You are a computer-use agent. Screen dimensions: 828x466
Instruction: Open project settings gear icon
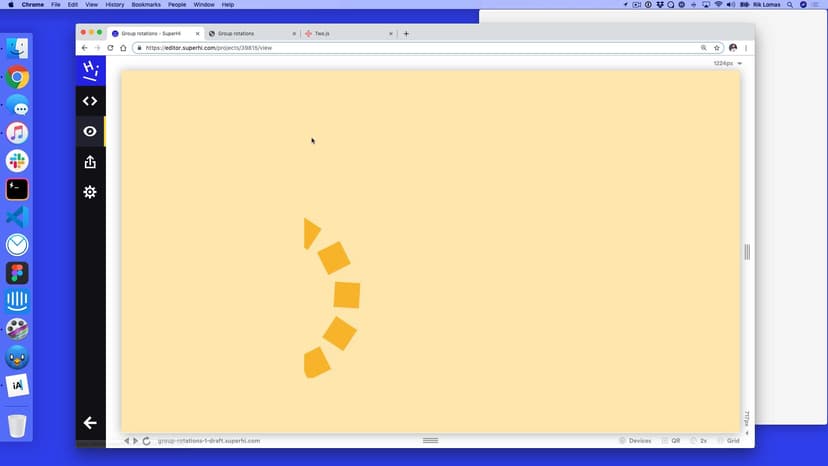click(x=90, y=192)
